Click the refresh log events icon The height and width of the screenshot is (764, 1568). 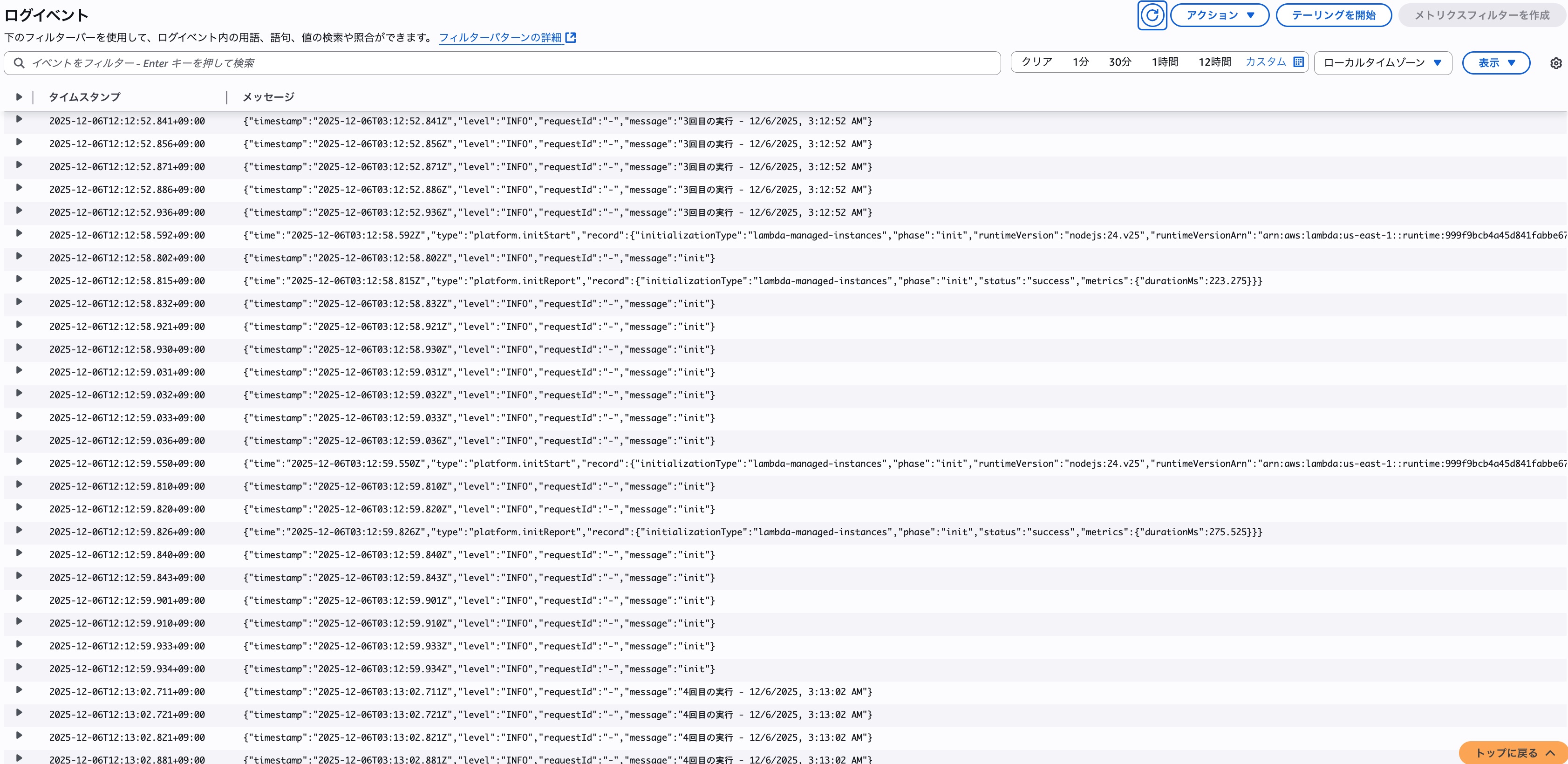coord(1152,14)
